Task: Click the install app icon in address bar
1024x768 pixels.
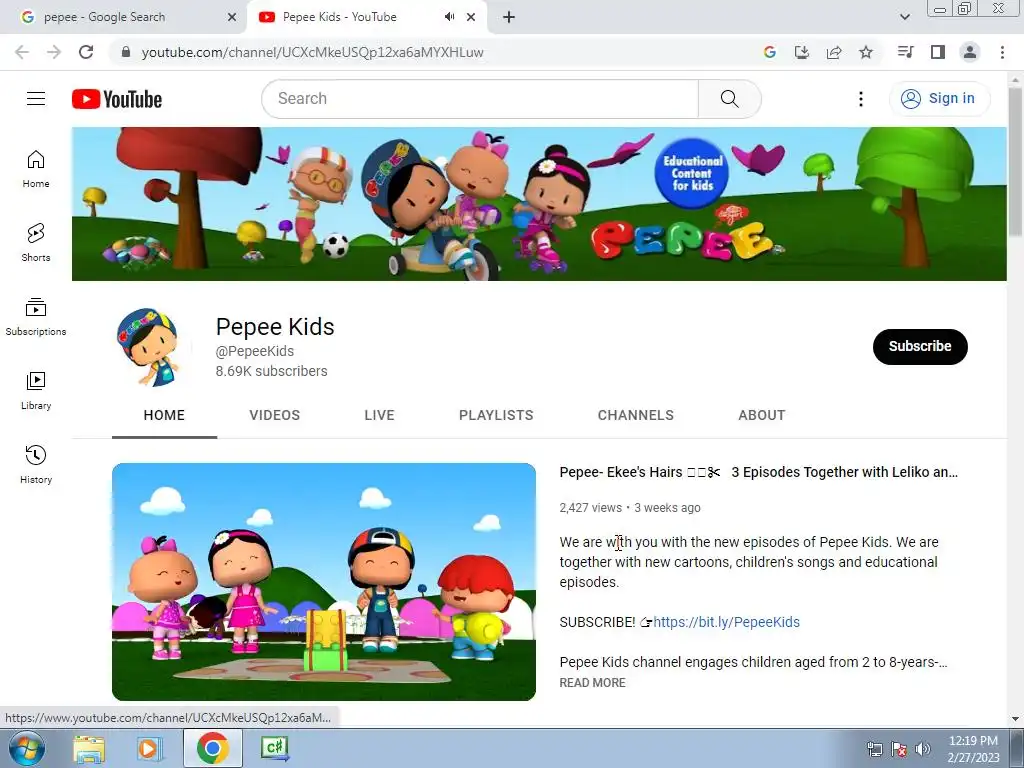Action: pyautogui.click(x=802, y=52)
